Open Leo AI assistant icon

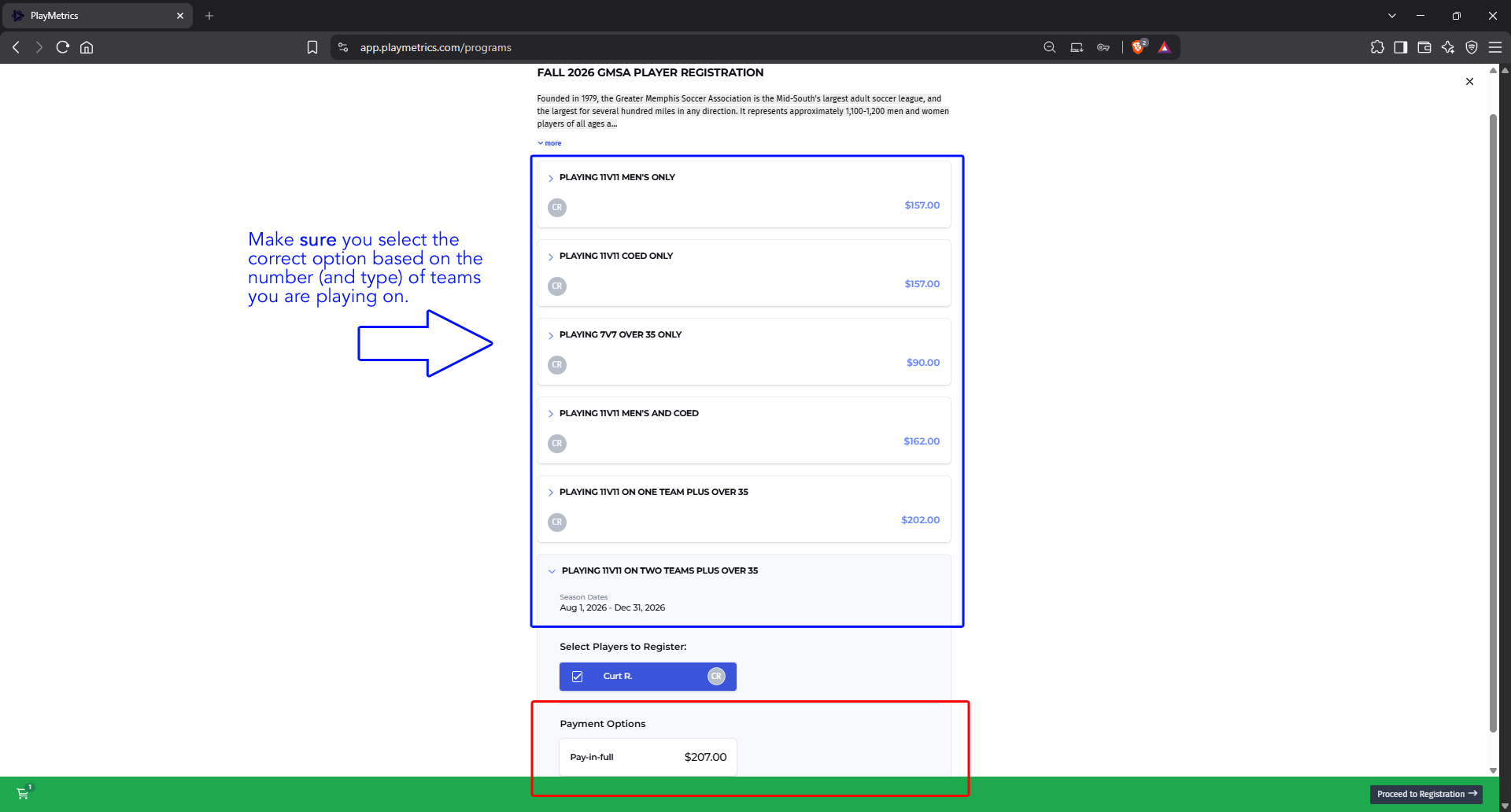click(x=1448, y=47)
